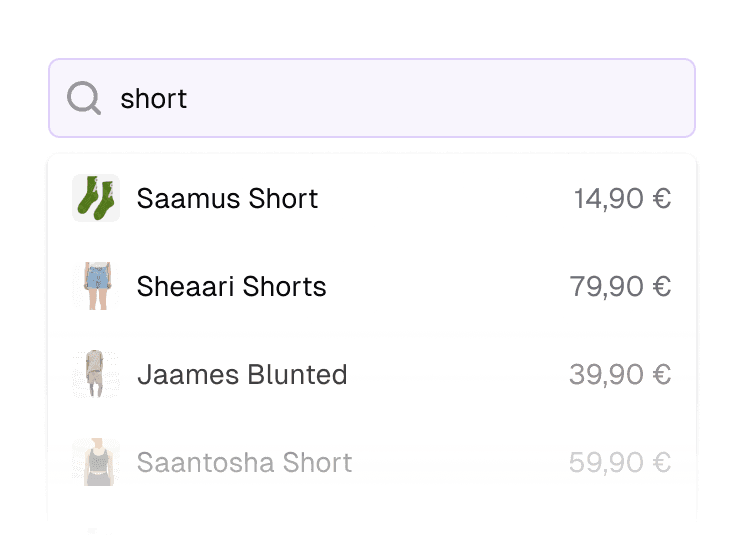
Task: Select the 39,90 € price label
Action: (x=620, y=374)
